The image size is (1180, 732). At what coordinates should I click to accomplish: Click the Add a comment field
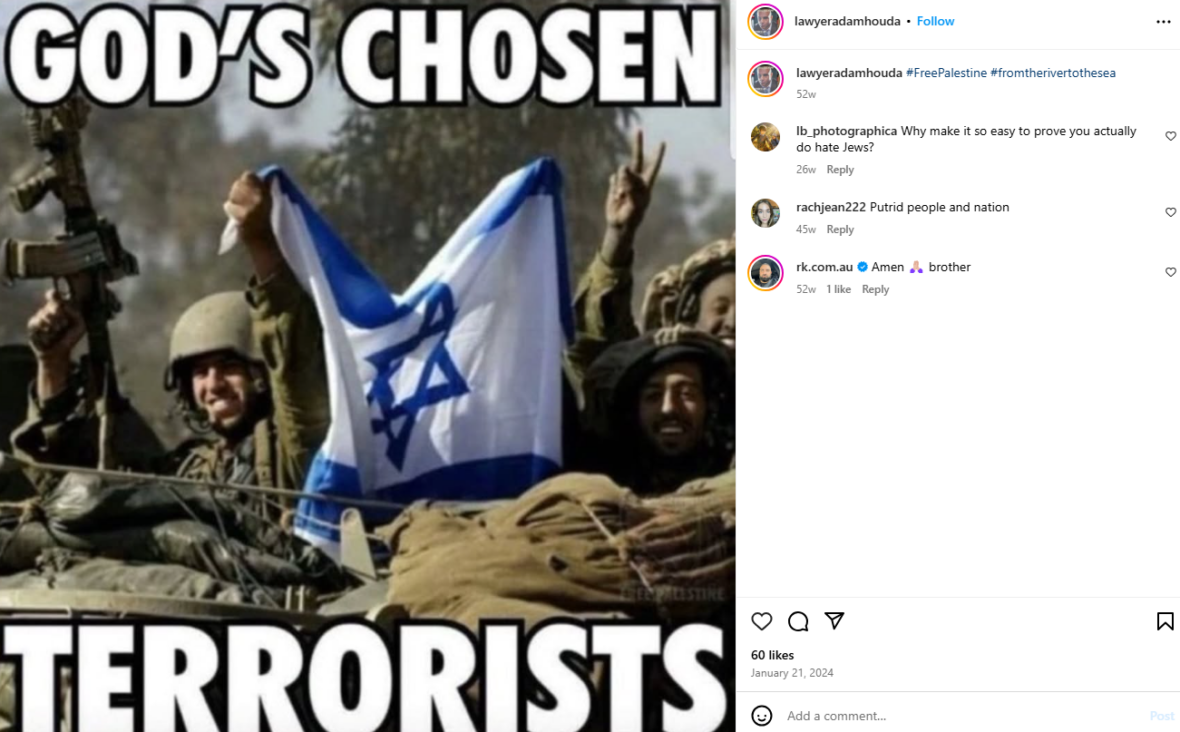[963, 715]
